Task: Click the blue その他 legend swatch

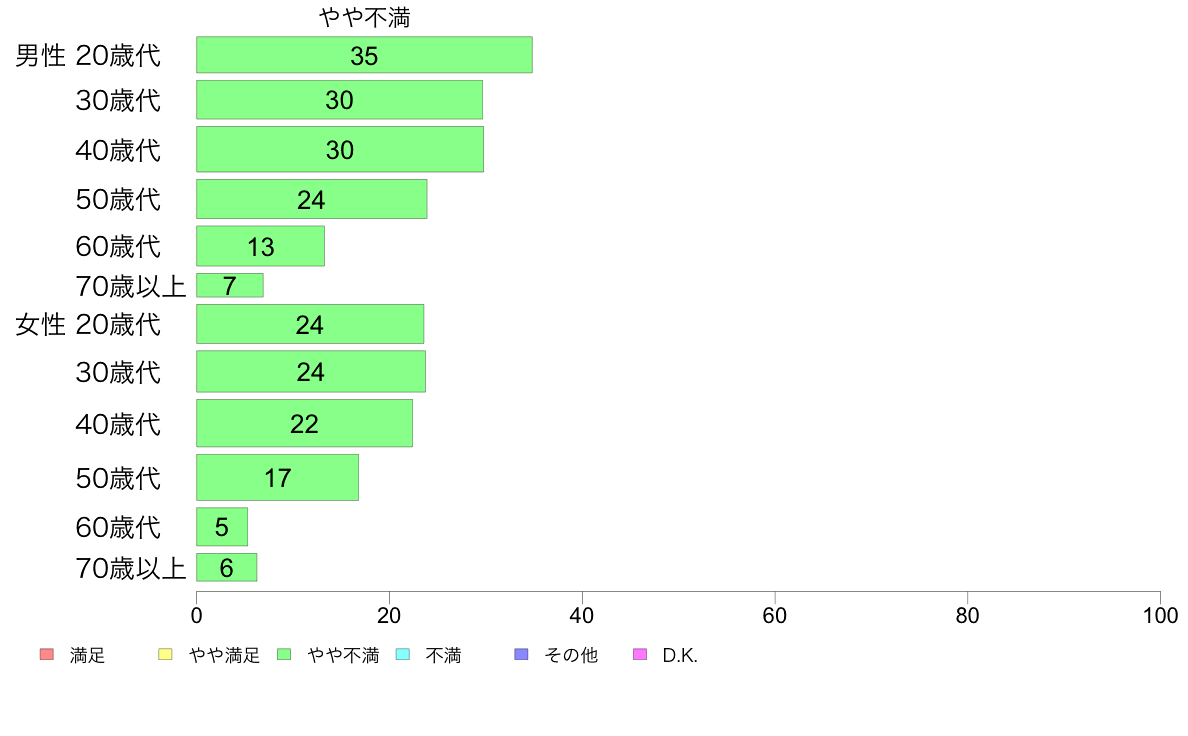Action: [521, 654]
